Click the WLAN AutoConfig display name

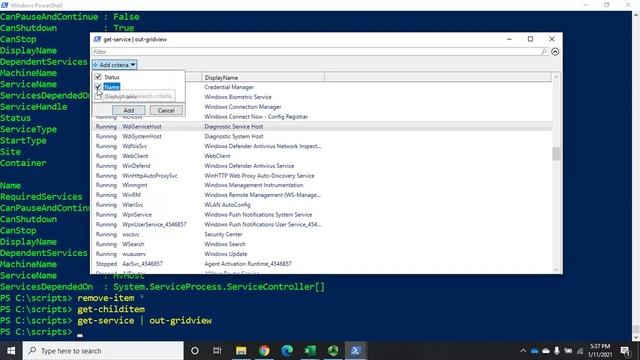227,205
